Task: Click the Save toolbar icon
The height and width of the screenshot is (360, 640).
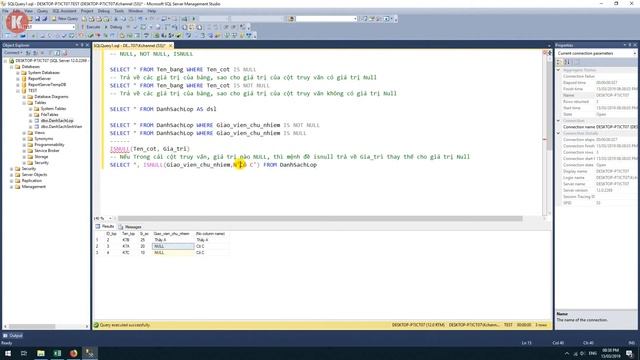Action: pyautogui.click(x=38, y=19)
